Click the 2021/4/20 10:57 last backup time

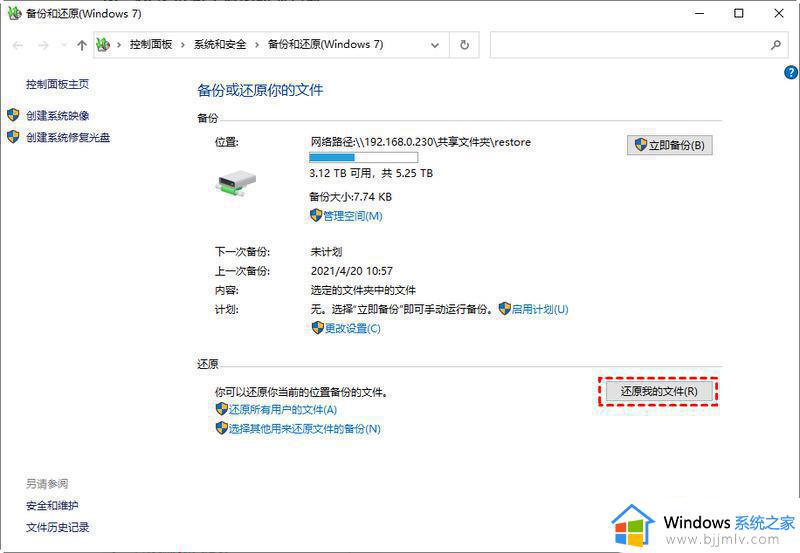click(x=352, y=271)
